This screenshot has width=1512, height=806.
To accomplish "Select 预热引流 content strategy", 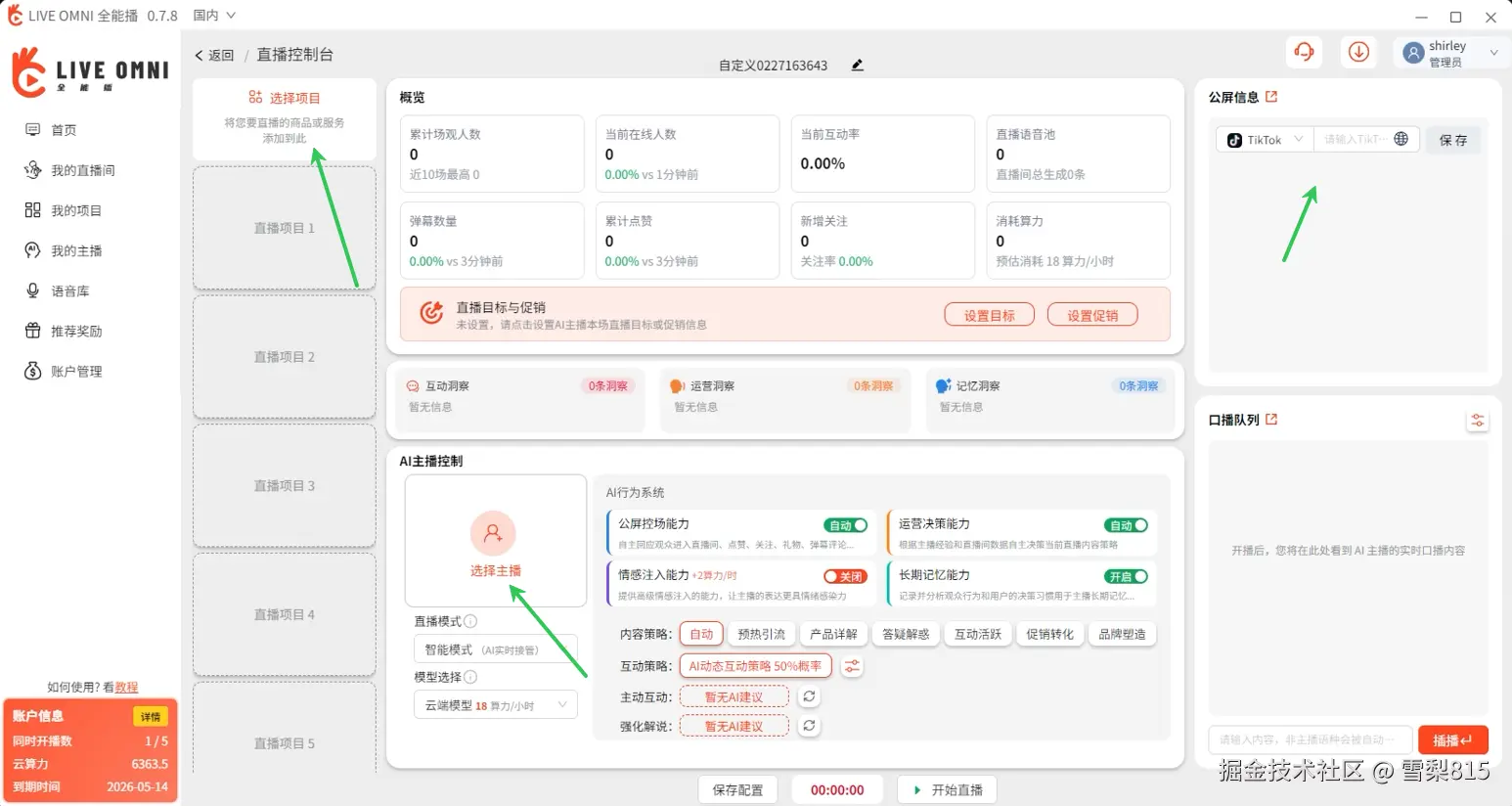I will coord(762,634).
